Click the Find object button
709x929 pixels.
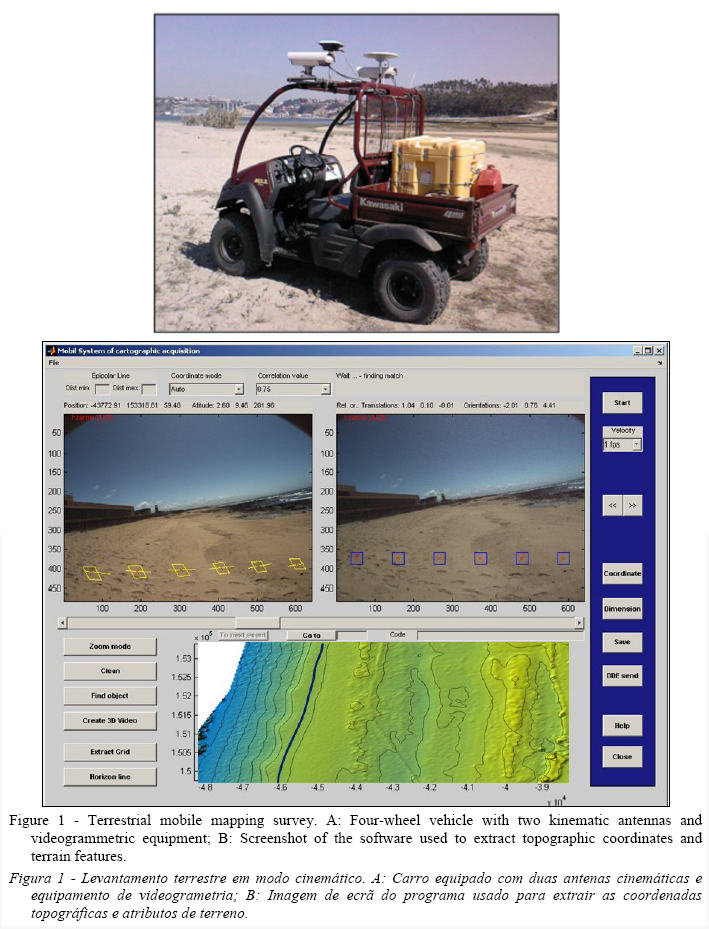pos(110,695)
